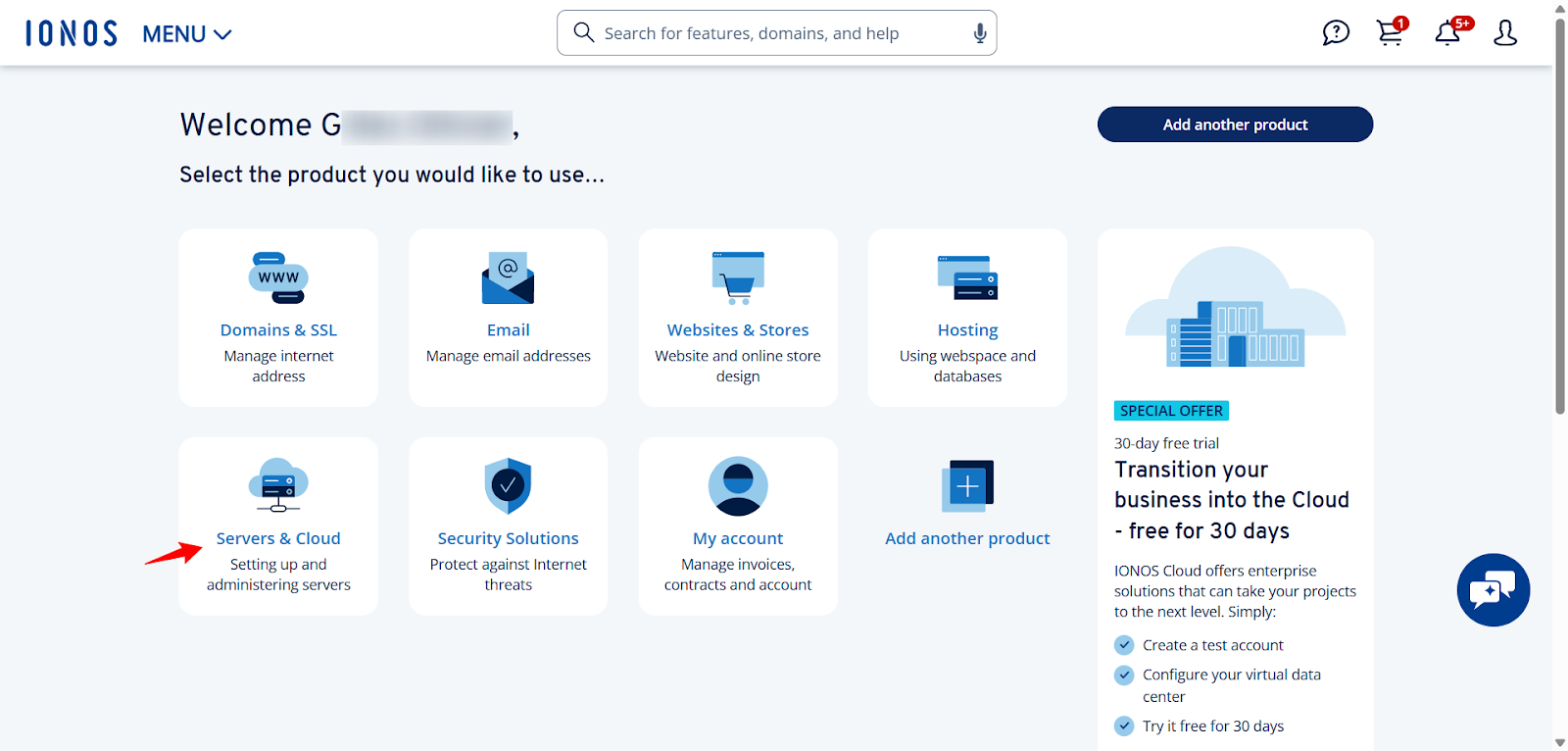The width and height of the screenshot is (1568, 751).
Task: Click the Add another product button
Action: [1235, 125]
